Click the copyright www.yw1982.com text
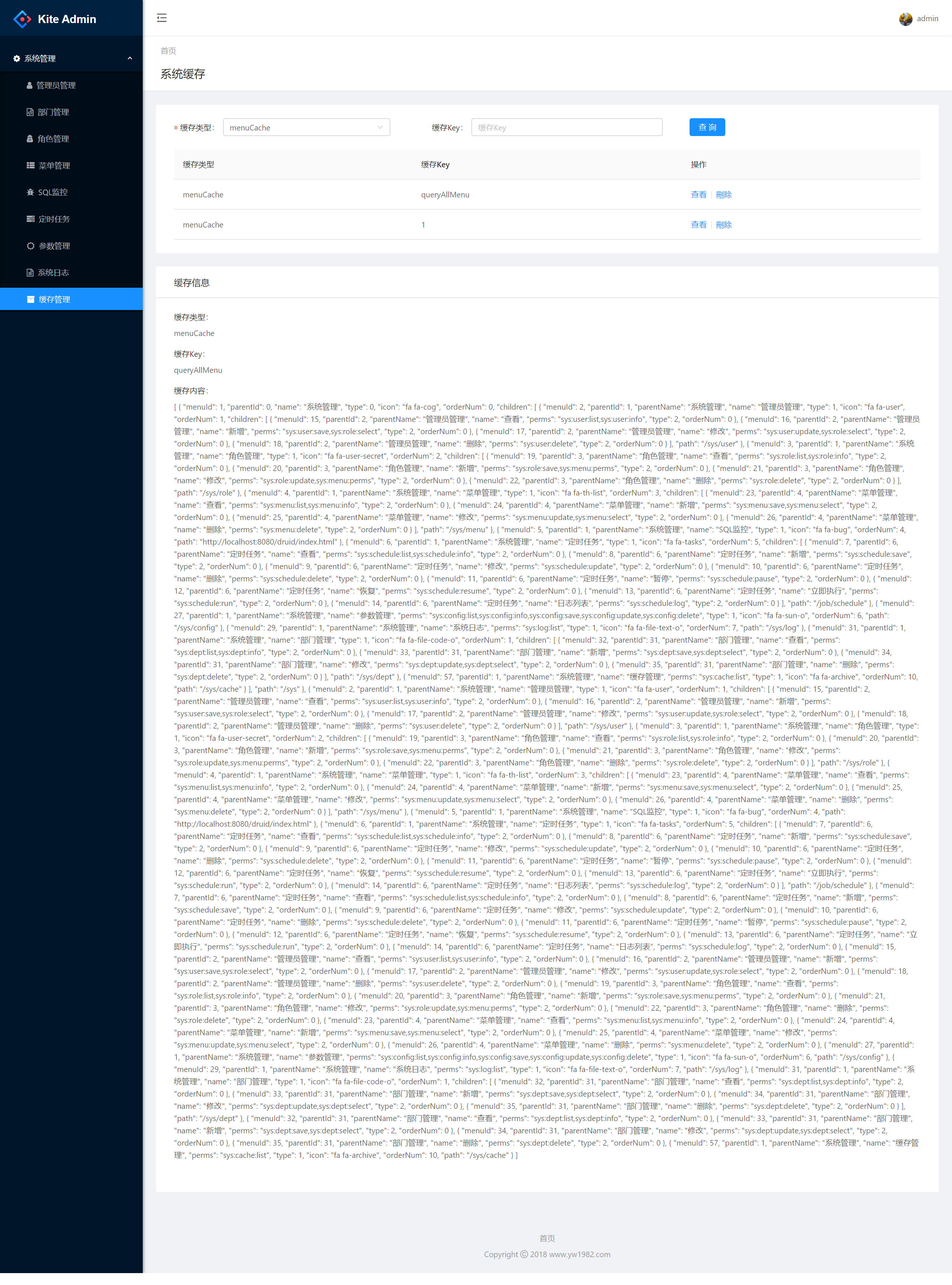Screen dimensions: 952x1285 pos(547,1255)
